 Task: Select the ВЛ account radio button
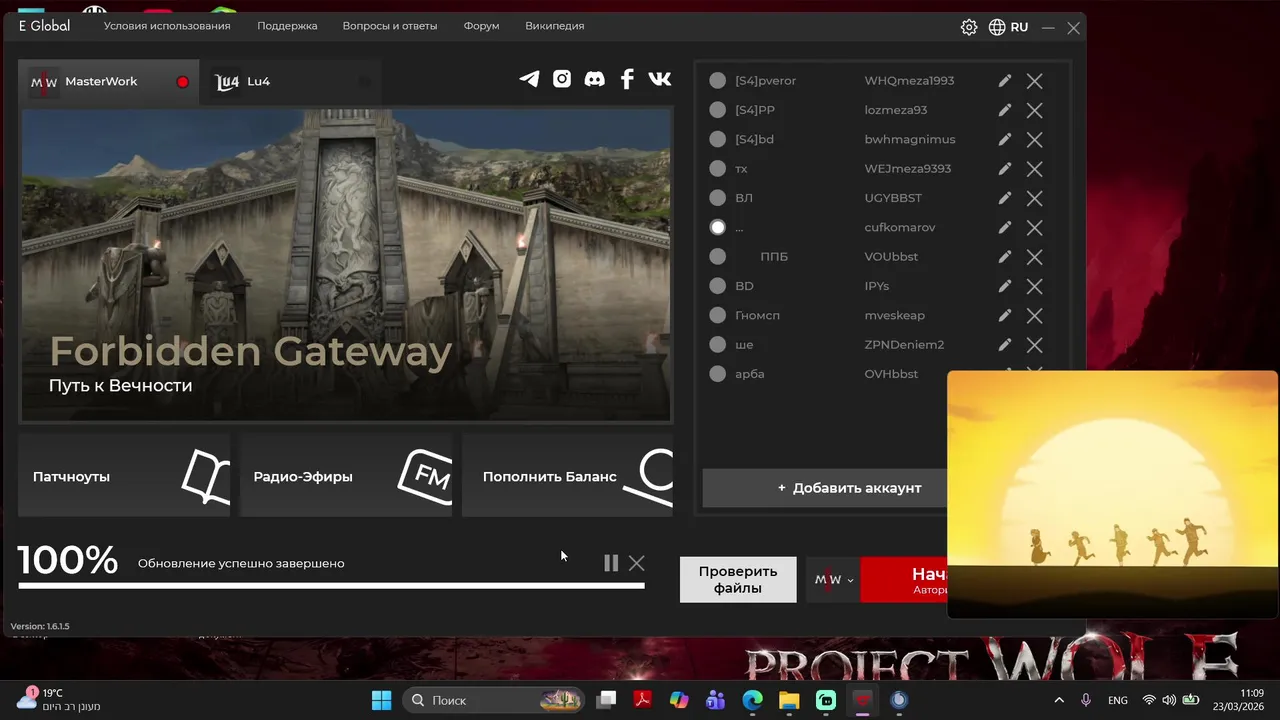pos(718,198)
